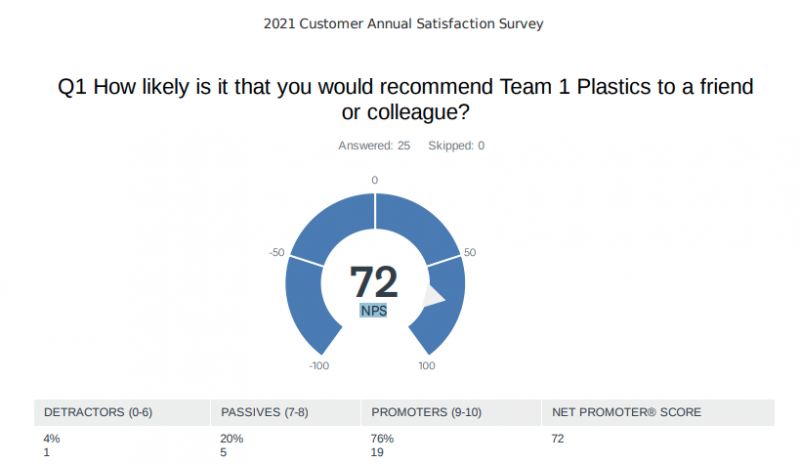Click the large 72 score in the gauge
This screenshot has width=800, height=464.
pos(374,282)
